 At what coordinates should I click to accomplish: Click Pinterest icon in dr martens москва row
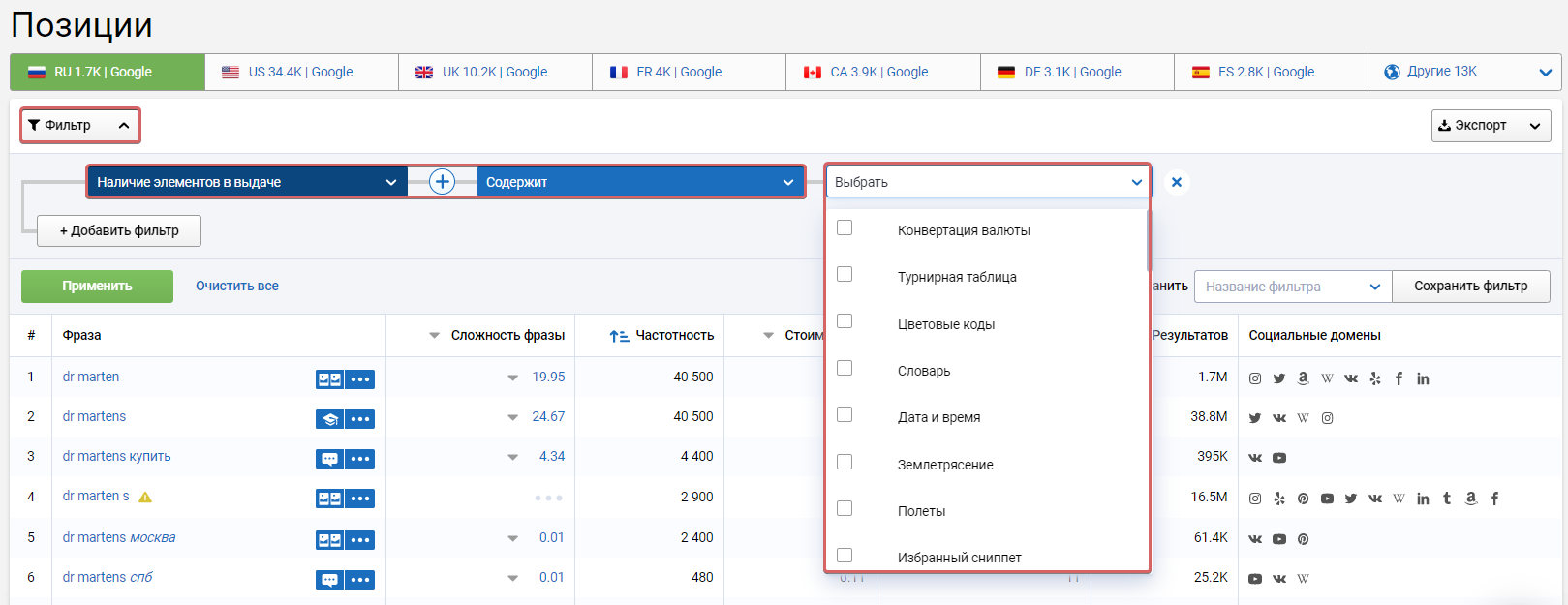[1304, 539]
